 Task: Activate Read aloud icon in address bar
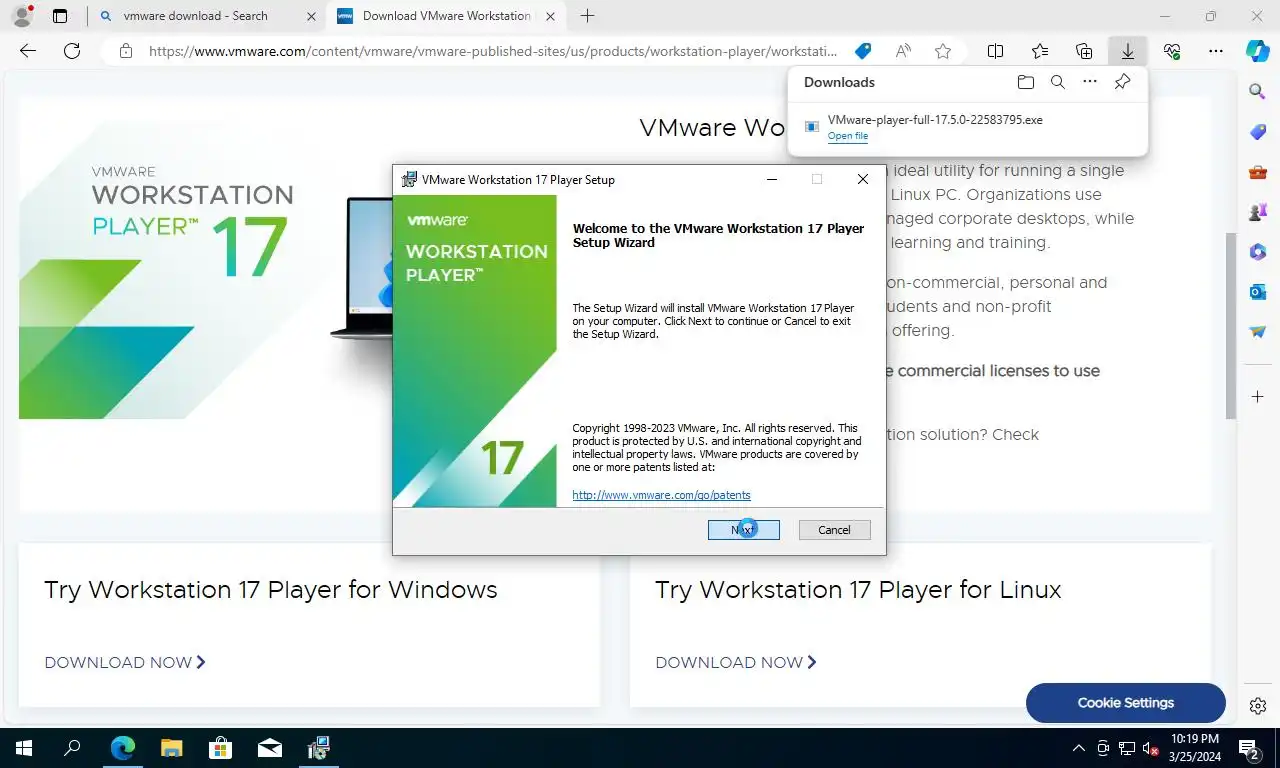point(903,51)
